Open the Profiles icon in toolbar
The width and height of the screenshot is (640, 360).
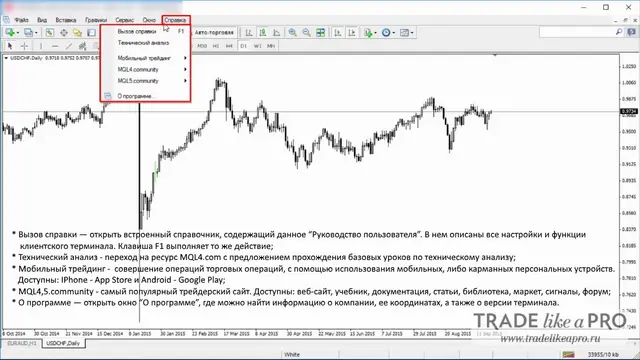(28, 33)
